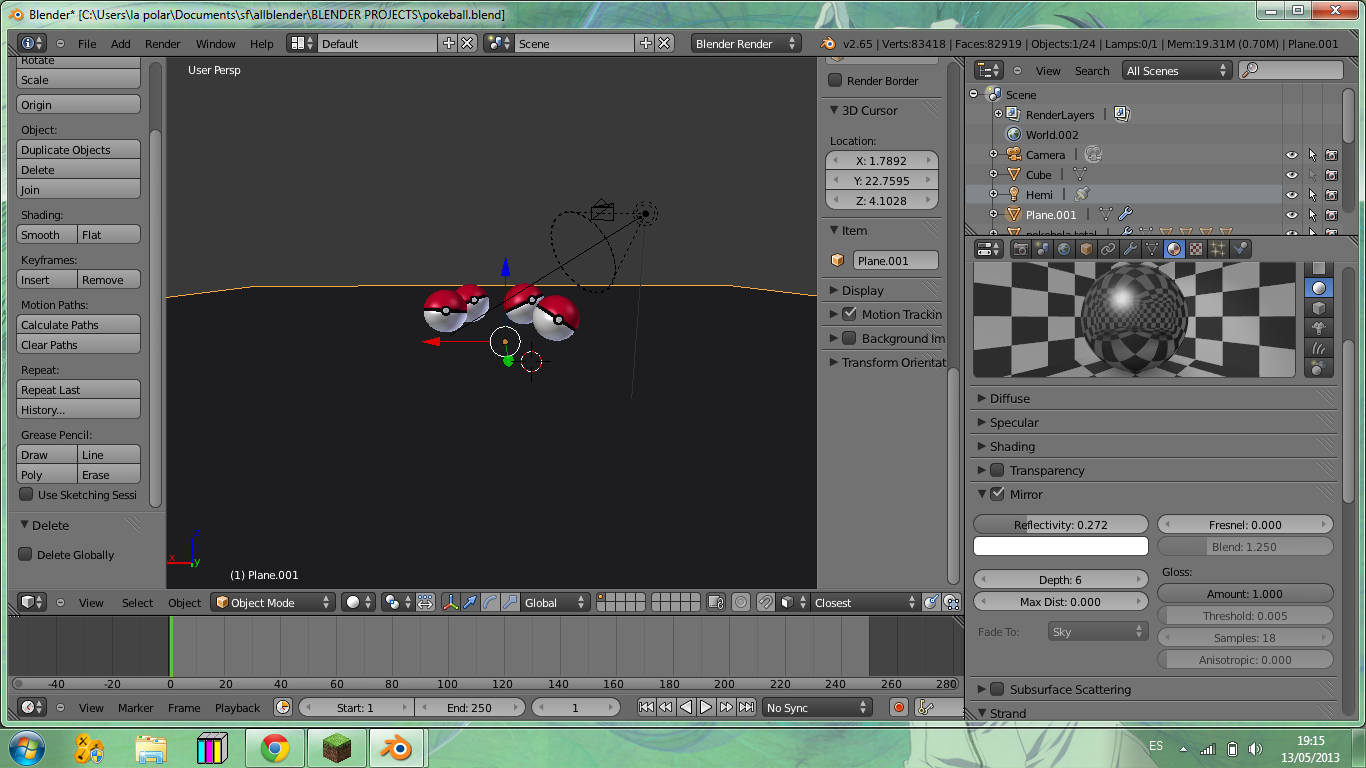Click the rotate manipulator arc icon
The height and width of the screenshot is (768, 1366).
tap(490, 602)
